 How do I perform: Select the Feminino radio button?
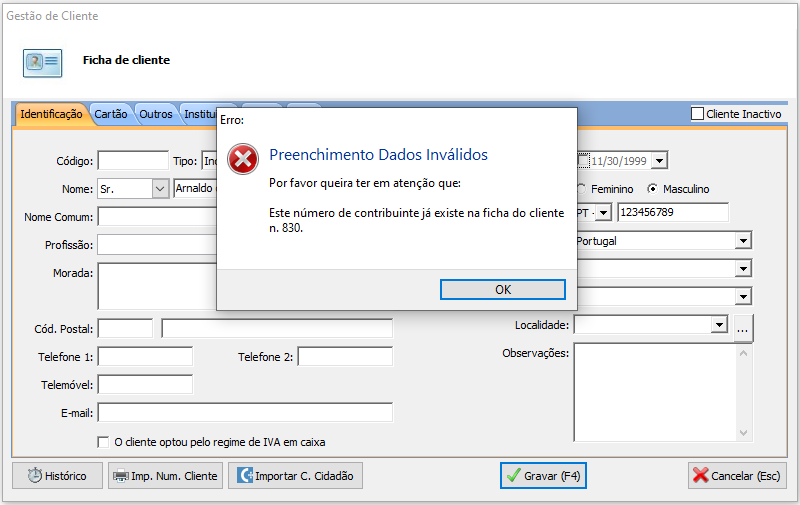pos(581,189)
